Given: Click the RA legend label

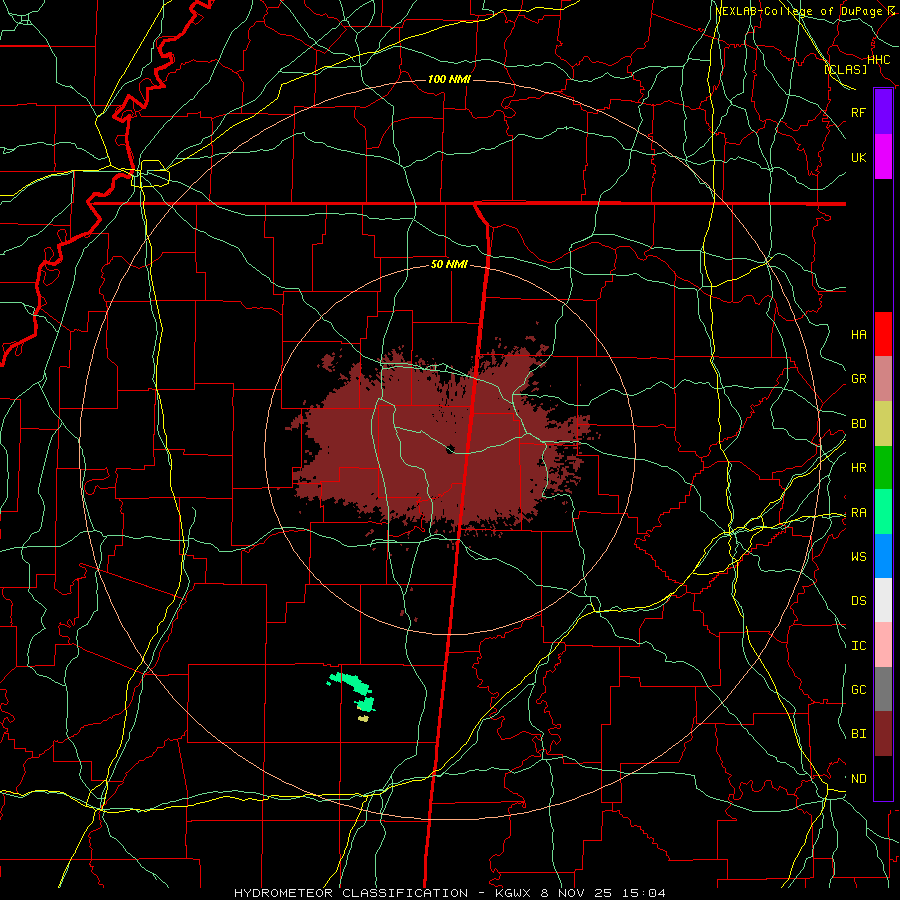Looking at the screenshot, I should point(859,513).
